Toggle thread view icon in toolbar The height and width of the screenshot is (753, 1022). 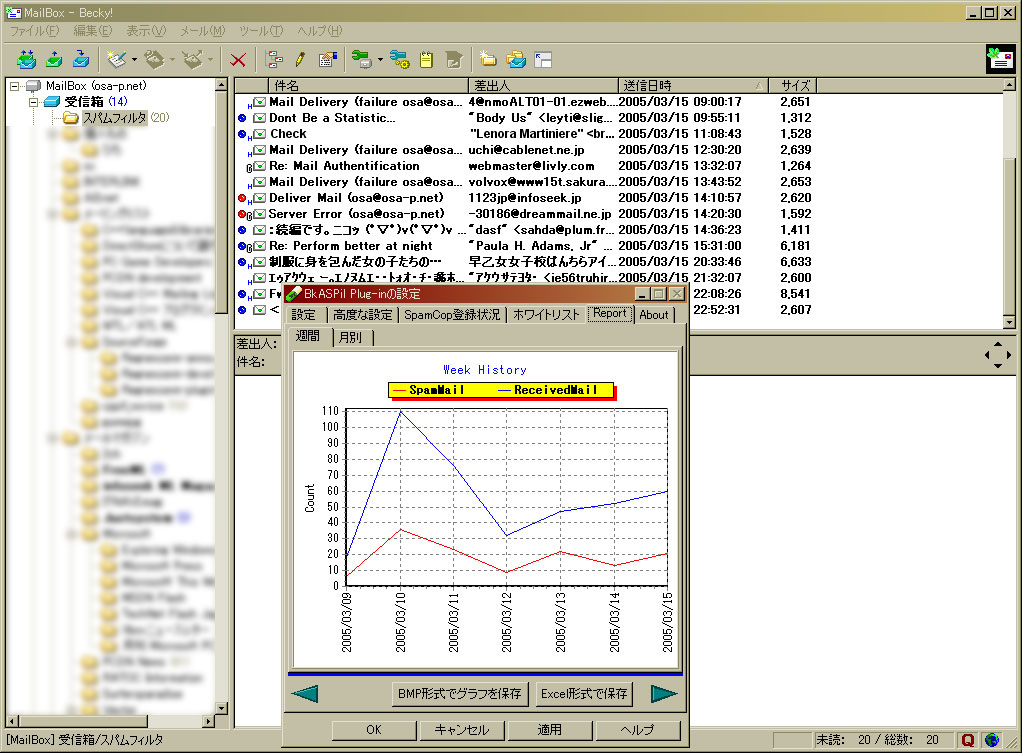tap(274, 59)
